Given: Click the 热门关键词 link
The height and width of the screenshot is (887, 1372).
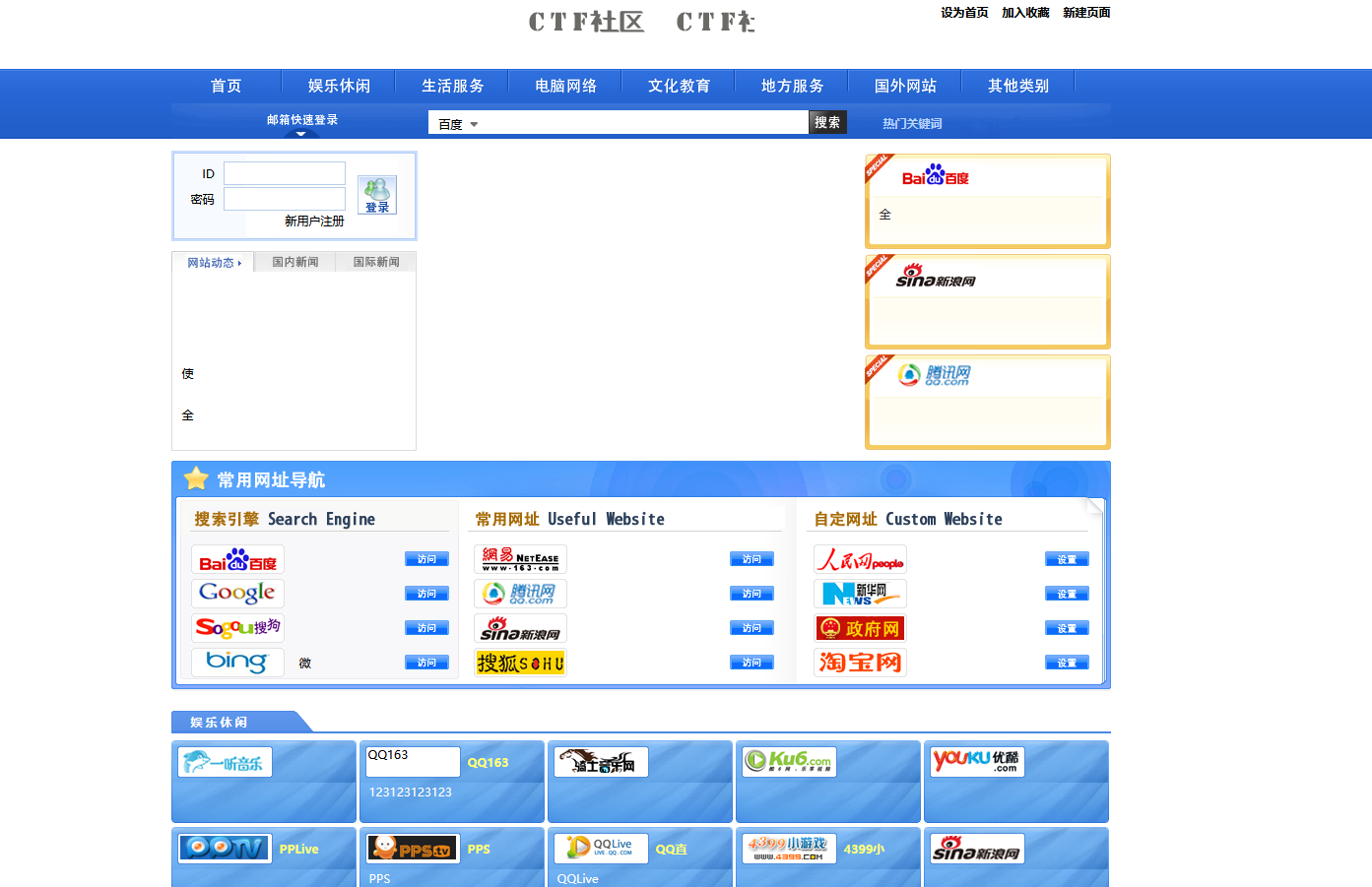Looking at the screenshot, I should tap(912, 123).
